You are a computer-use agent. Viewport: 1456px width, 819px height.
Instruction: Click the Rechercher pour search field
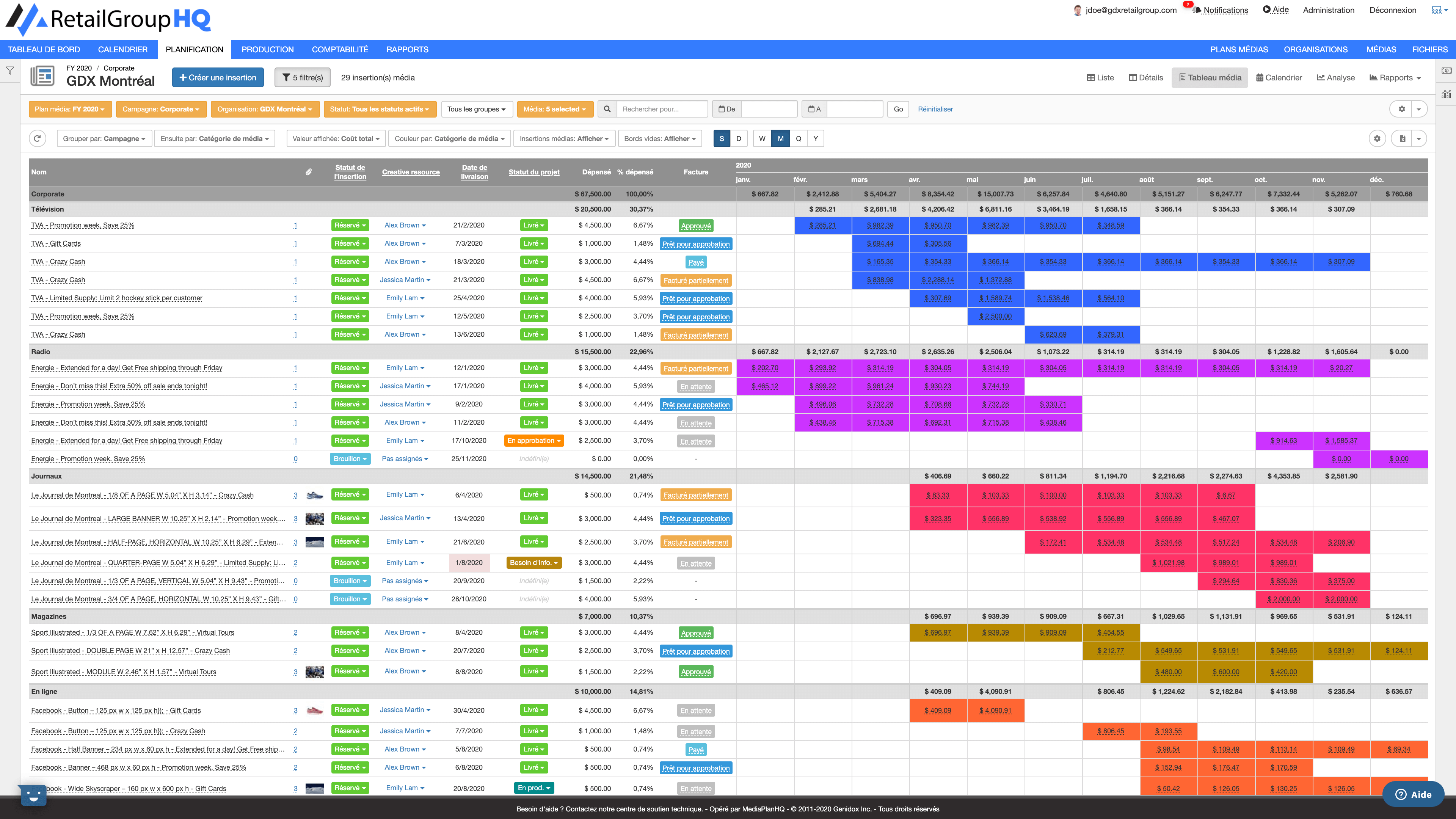click(x=662, y=109)
